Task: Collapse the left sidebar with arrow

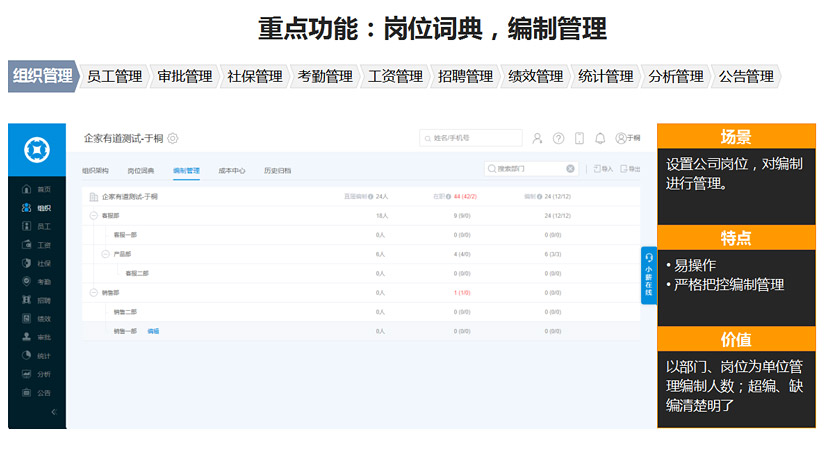Action: pos(53,412)
